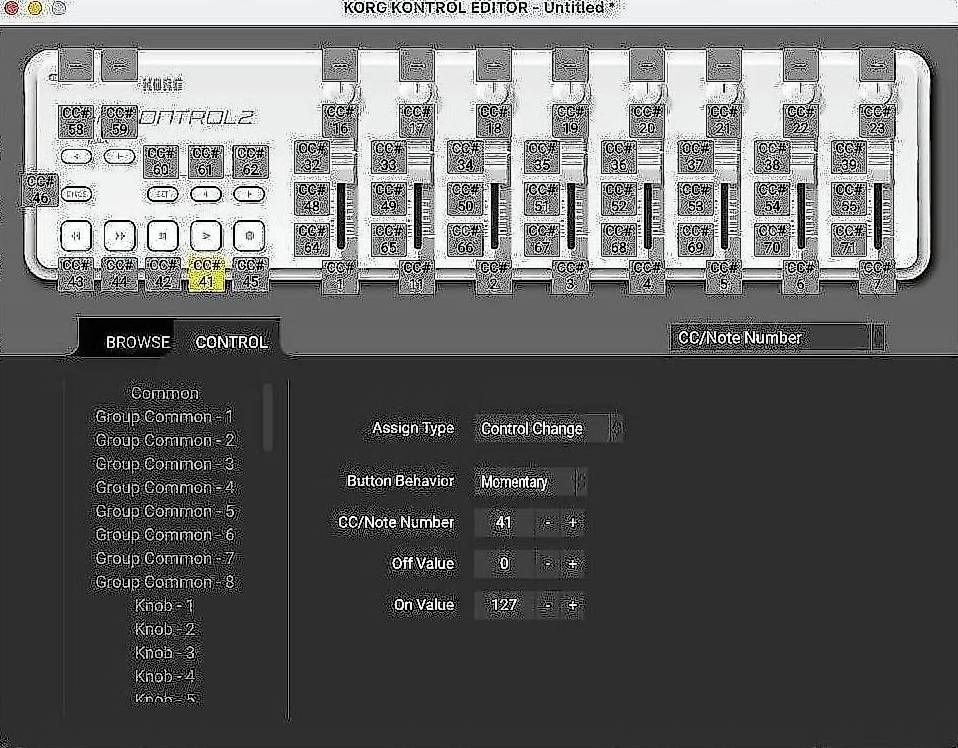The image size is (958, 748).
Task: Select the Mute button CC#53
Action: [695, 199]
